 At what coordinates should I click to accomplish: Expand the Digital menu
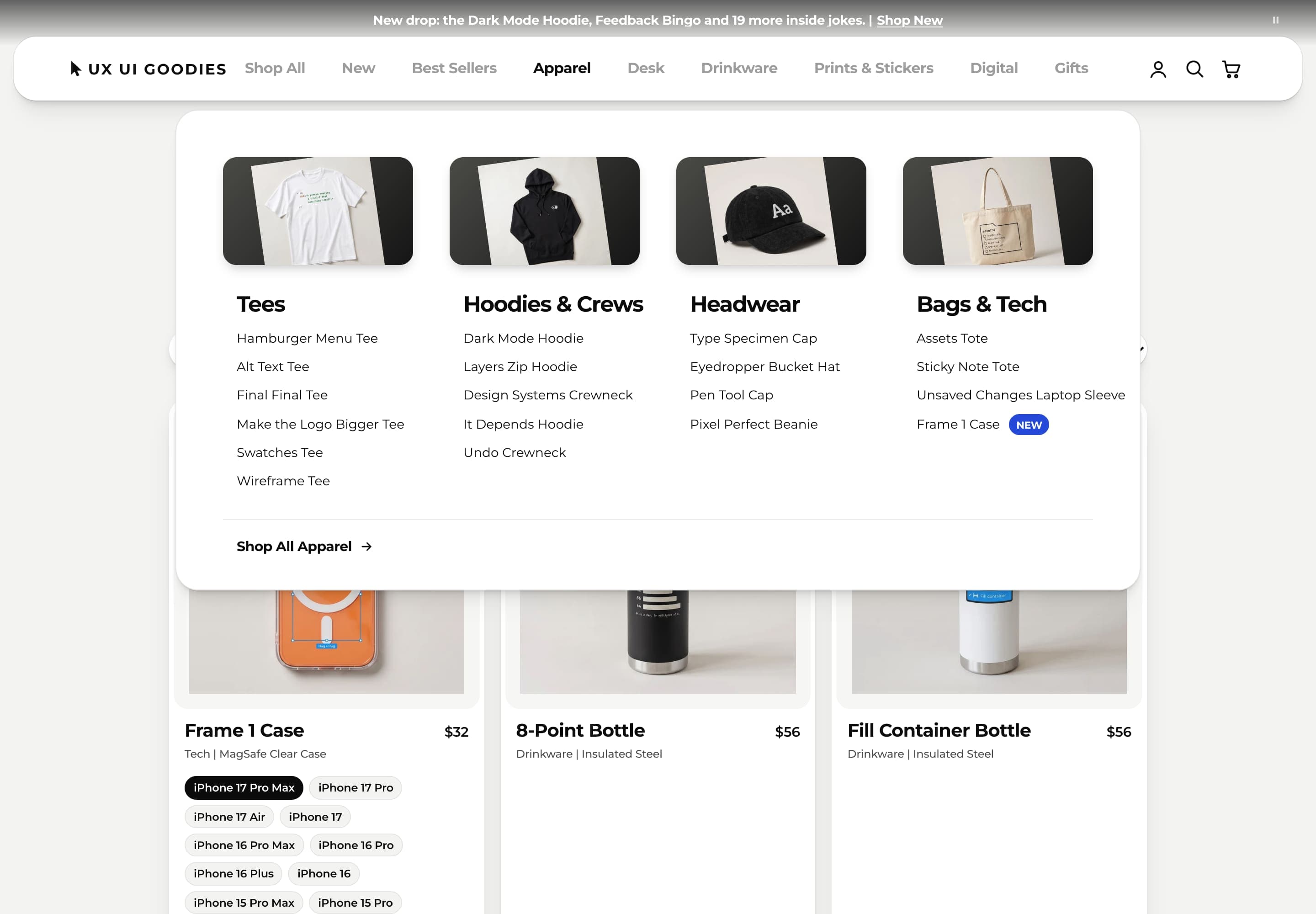994,68
